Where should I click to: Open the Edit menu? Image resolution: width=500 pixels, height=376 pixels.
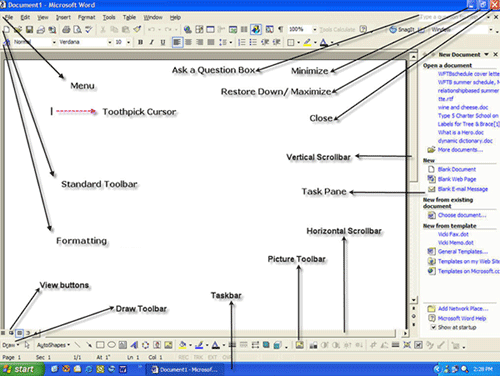[25, 17]
